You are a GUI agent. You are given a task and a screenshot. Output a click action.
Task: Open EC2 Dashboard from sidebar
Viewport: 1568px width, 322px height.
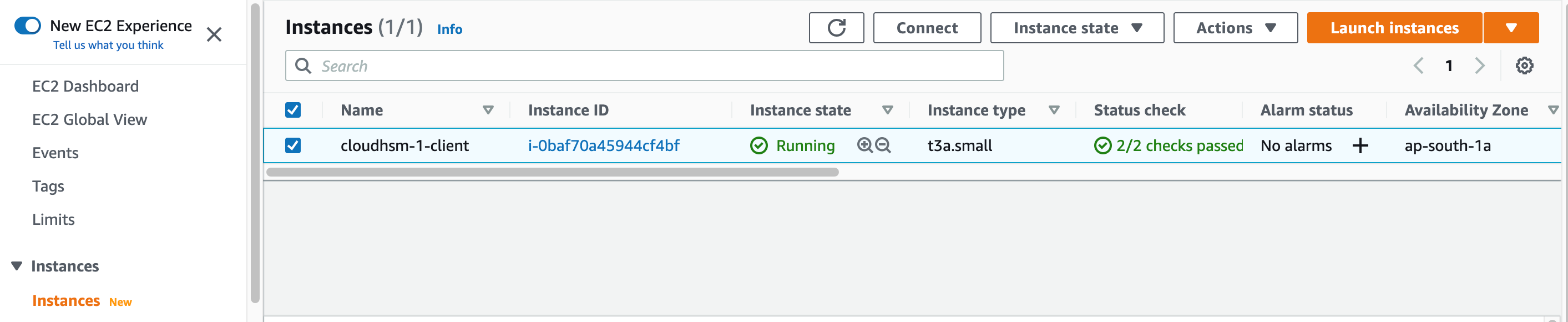click(85, 86)
